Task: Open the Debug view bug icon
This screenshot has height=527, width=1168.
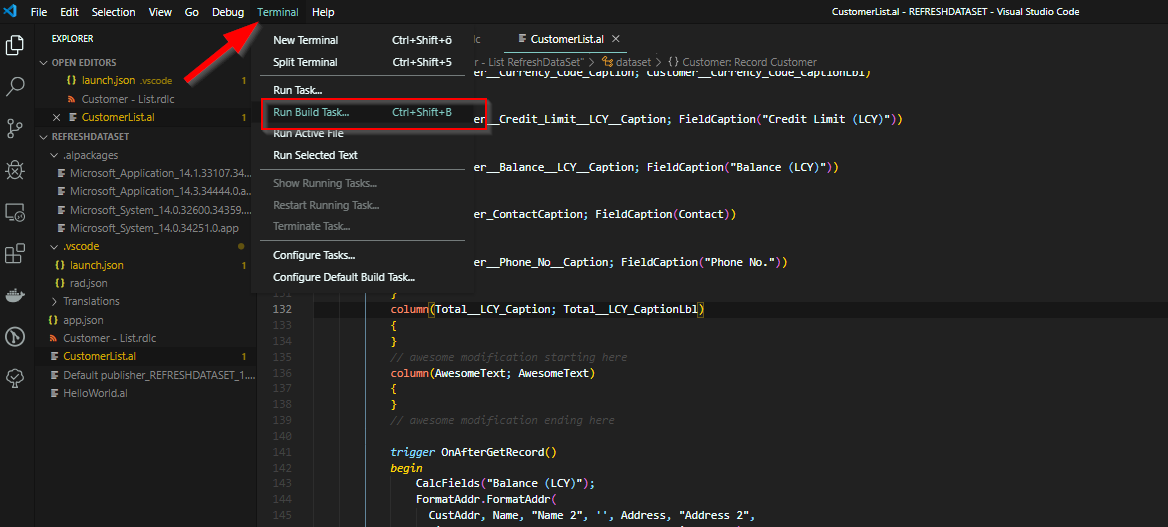Action: click(x=15, y=170)
